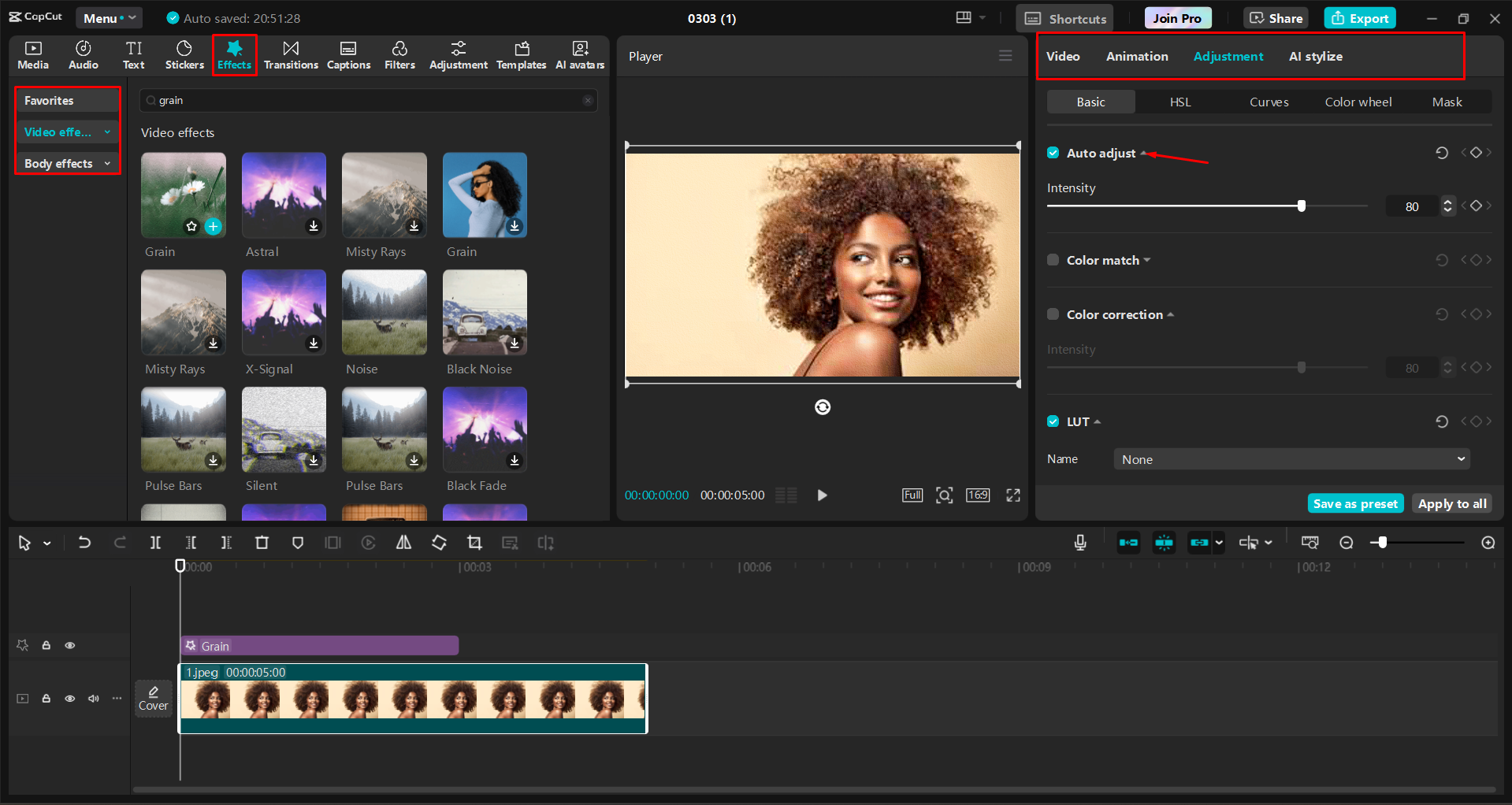Viewport: 1512px width, 805px height.
Task: Disable the Auto adjust checkbox
Action: pos(1053,153)
